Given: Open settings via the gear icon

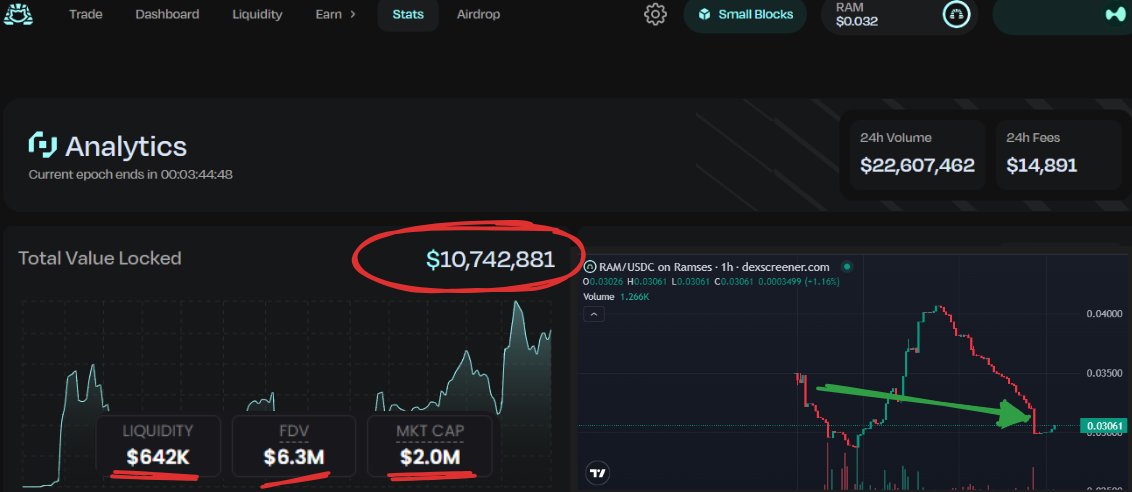Looking at the screenshot, I should (655, 14).
